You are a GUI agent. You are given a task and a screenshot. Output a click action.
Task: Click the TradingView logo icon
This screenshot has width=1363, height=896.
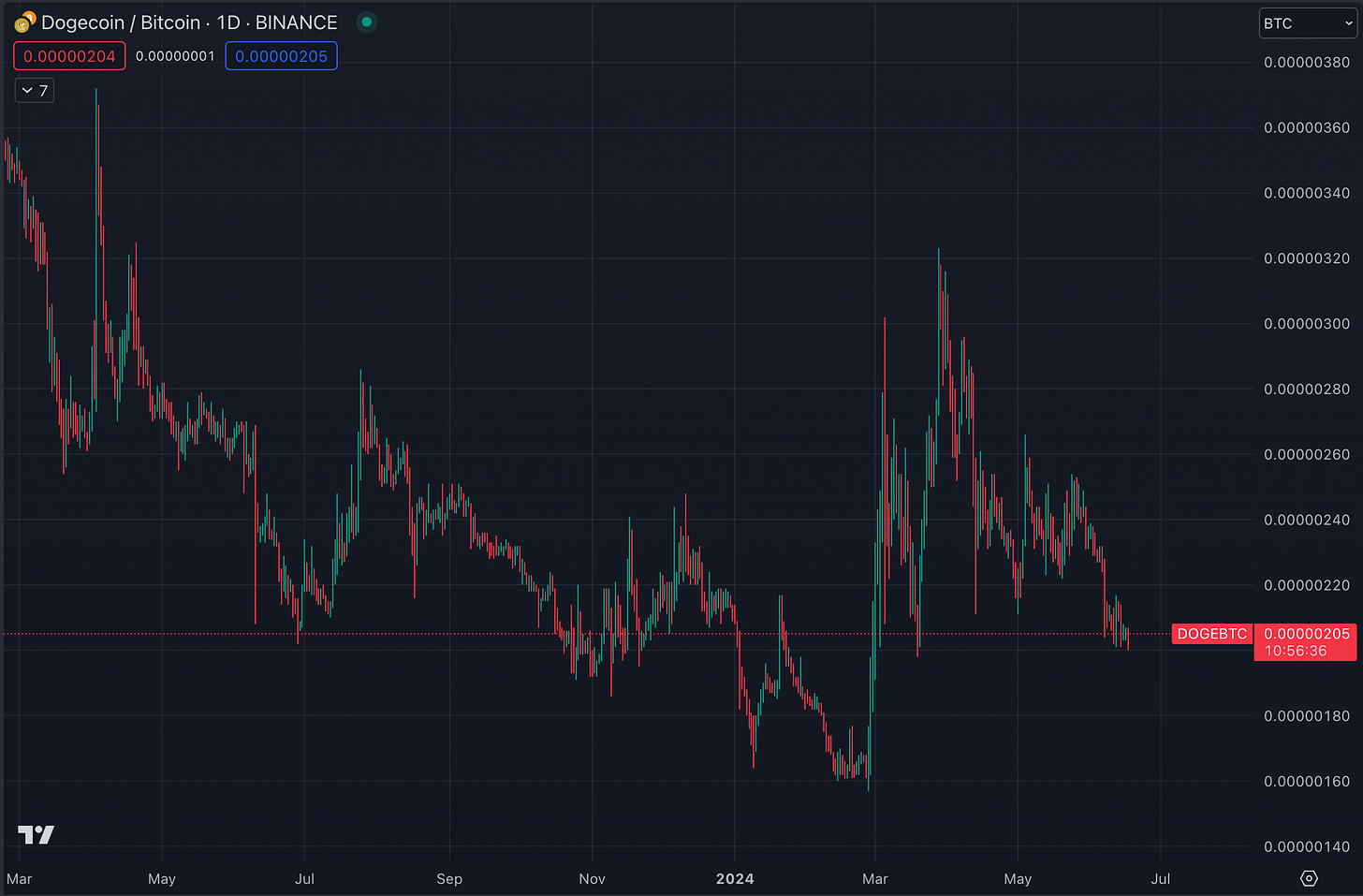[37, 834]
